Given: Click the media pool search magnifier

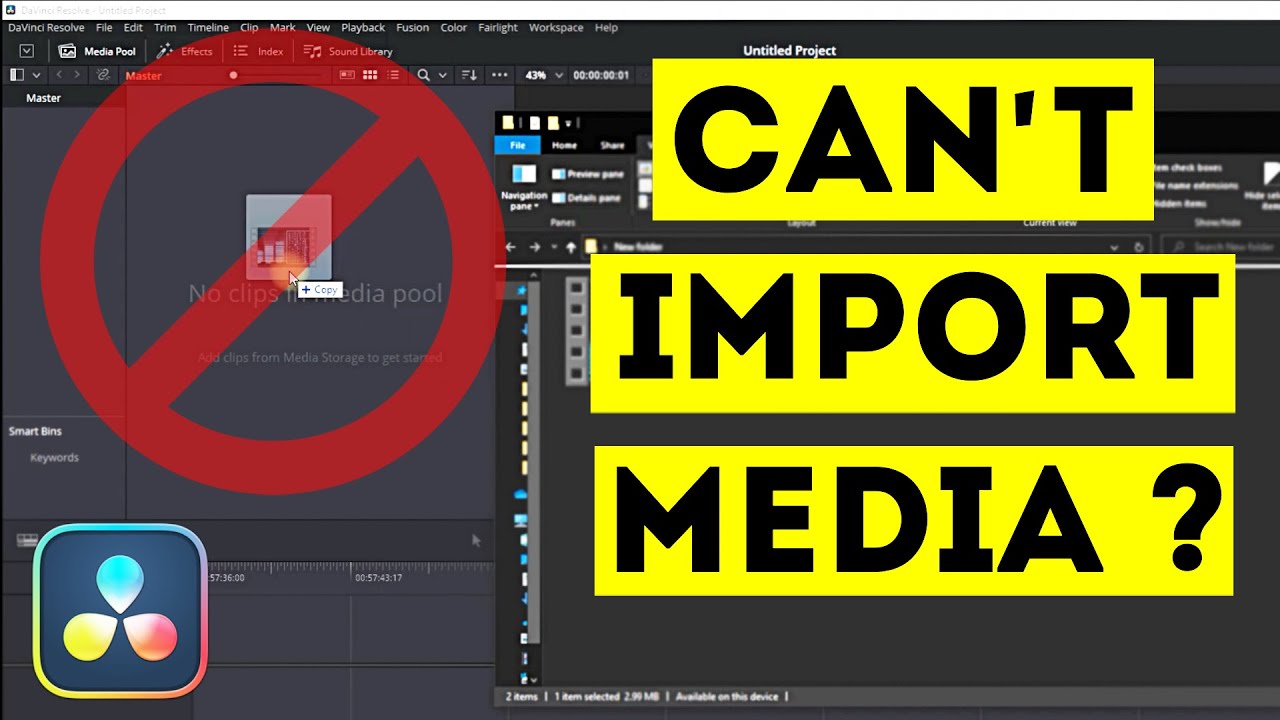Looking at the screenshot, I should [424, 75].
